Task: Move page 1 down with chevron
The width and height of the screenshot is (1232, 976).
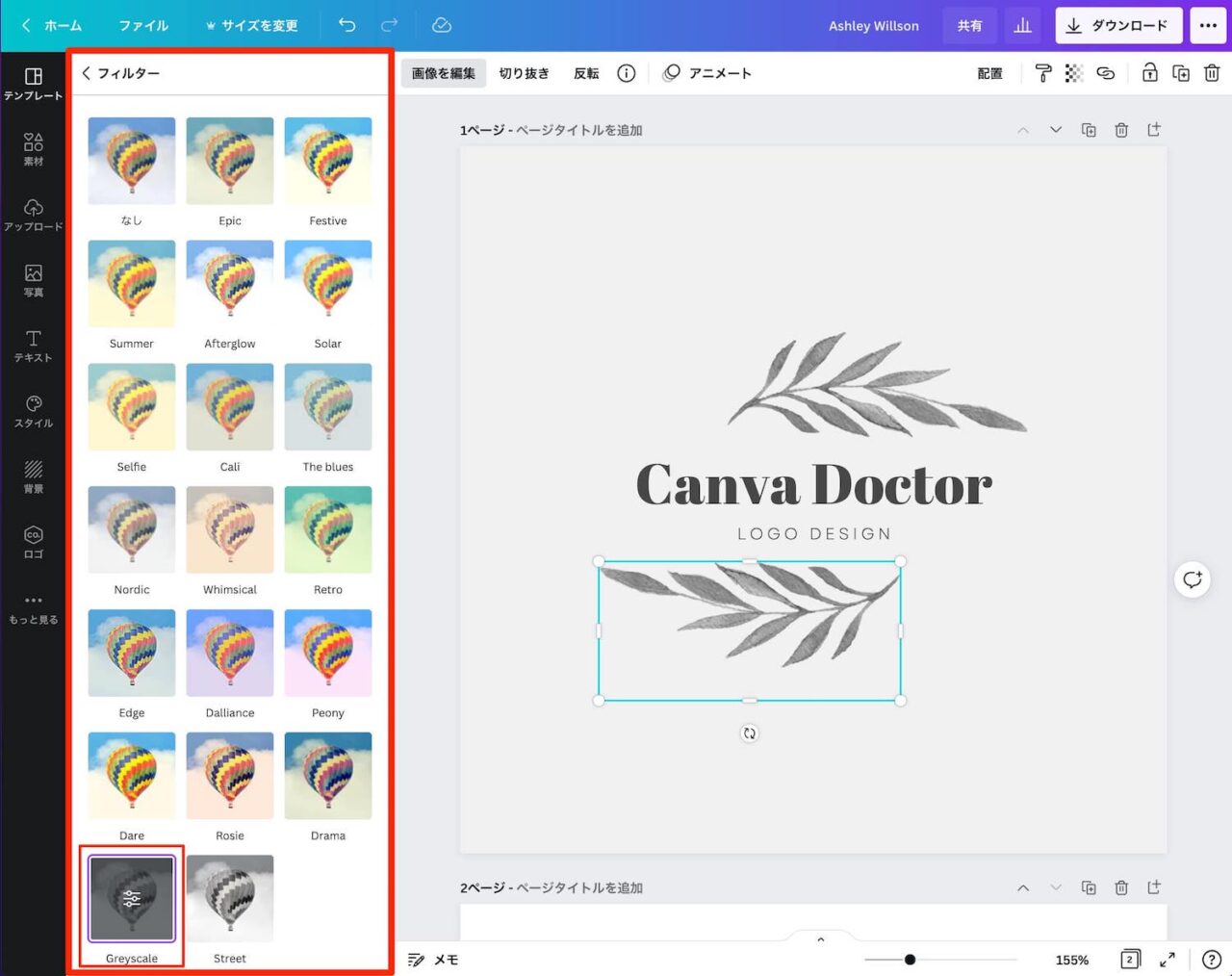Action: pos(1056,130)
